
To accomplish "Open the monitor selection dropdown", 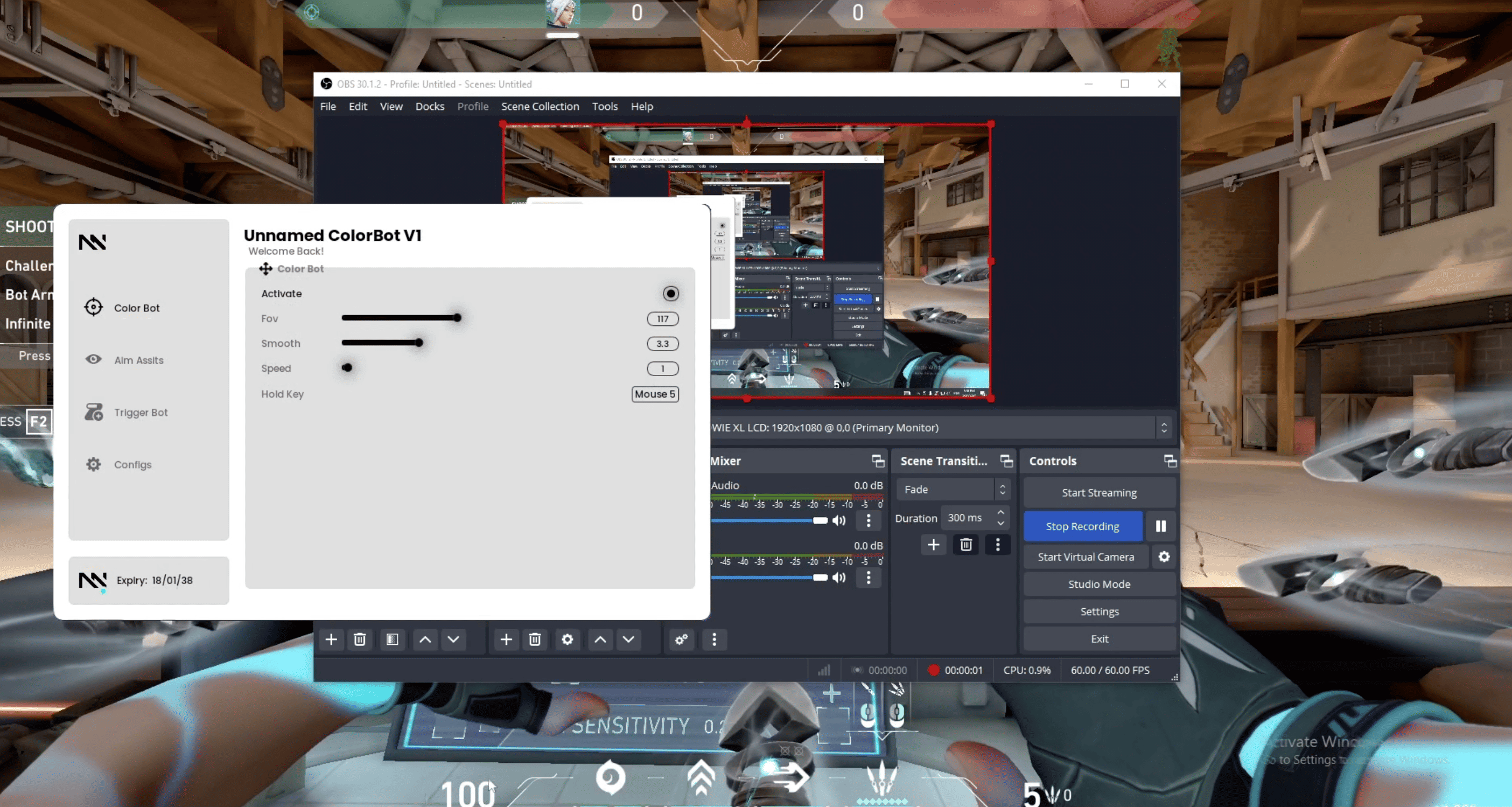I will pyautogui.click(x=941, y=428).
